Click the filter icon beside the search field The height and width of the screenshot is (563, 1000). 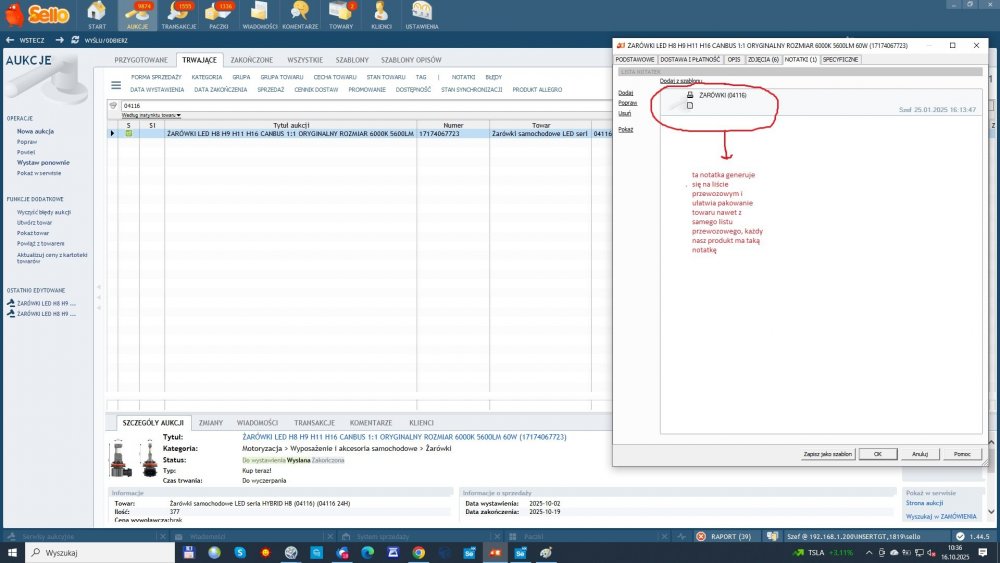[114, 105]
